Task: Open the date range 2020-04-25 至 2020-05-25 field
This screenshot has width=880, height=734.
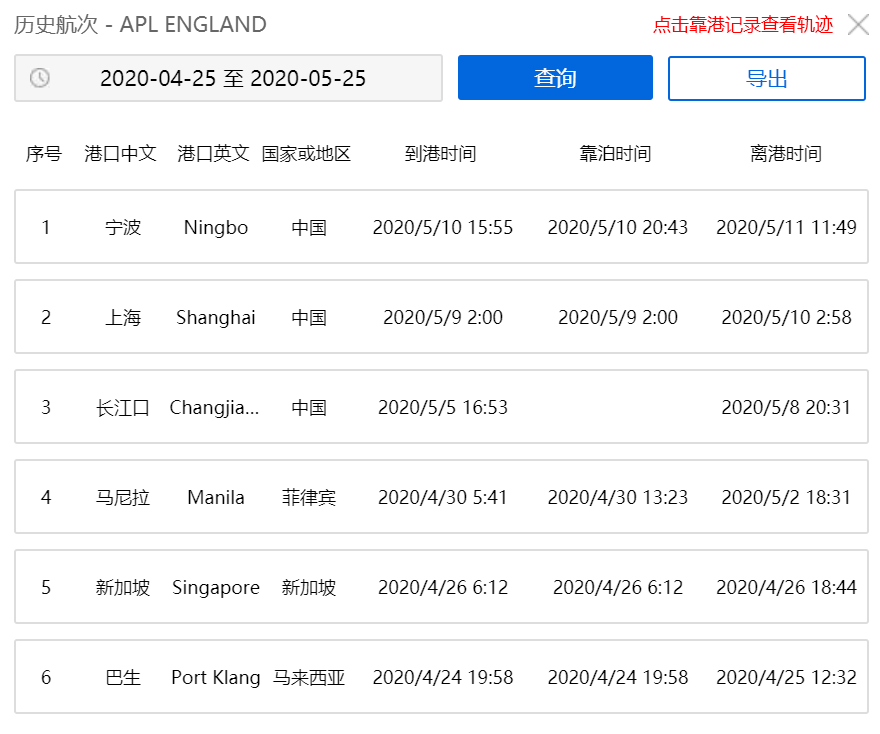Action: pos(228,78)
